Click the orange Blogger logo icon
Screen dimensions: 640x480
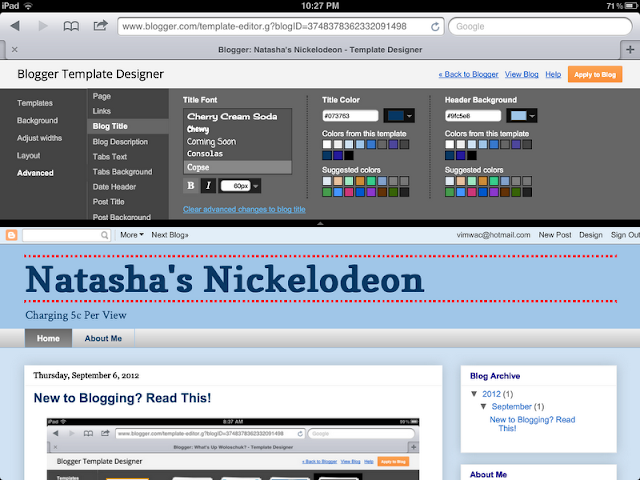point(11,235)
